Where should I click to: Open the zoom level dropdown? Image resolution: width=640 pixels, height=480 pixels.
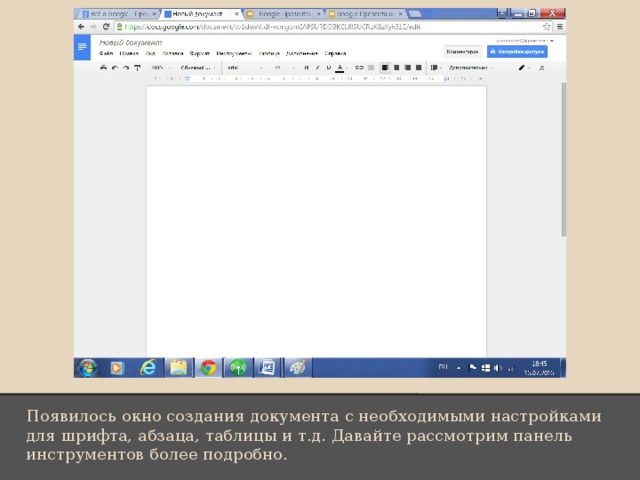pyautogui.click(x=161, y=68)
